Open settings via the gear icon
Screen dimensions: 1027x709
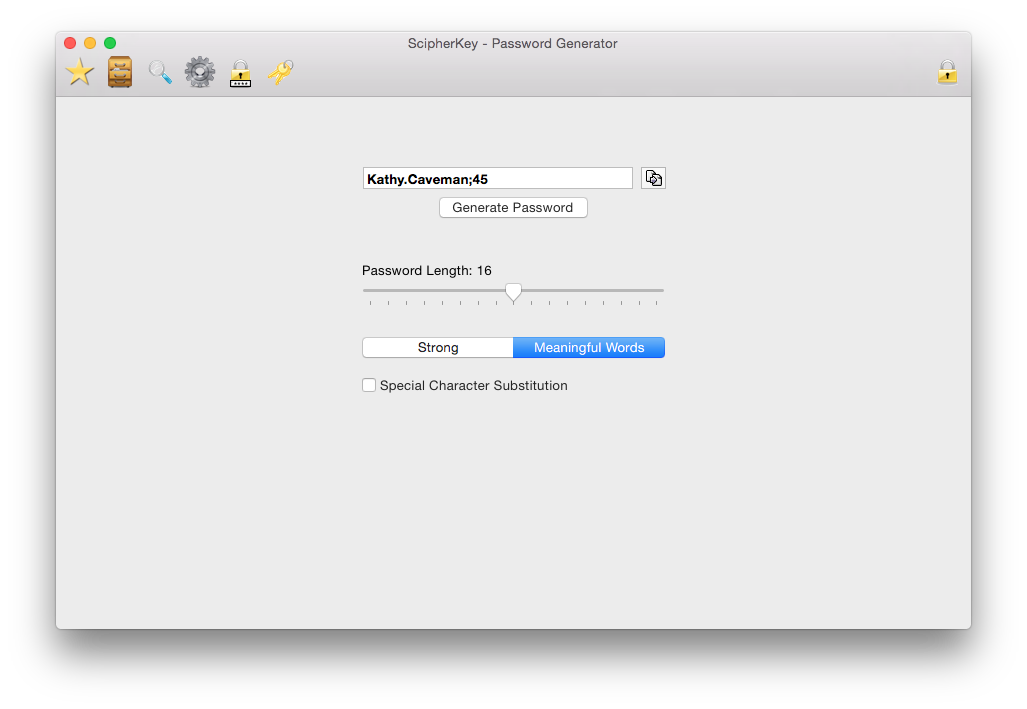tap(200, 72)
